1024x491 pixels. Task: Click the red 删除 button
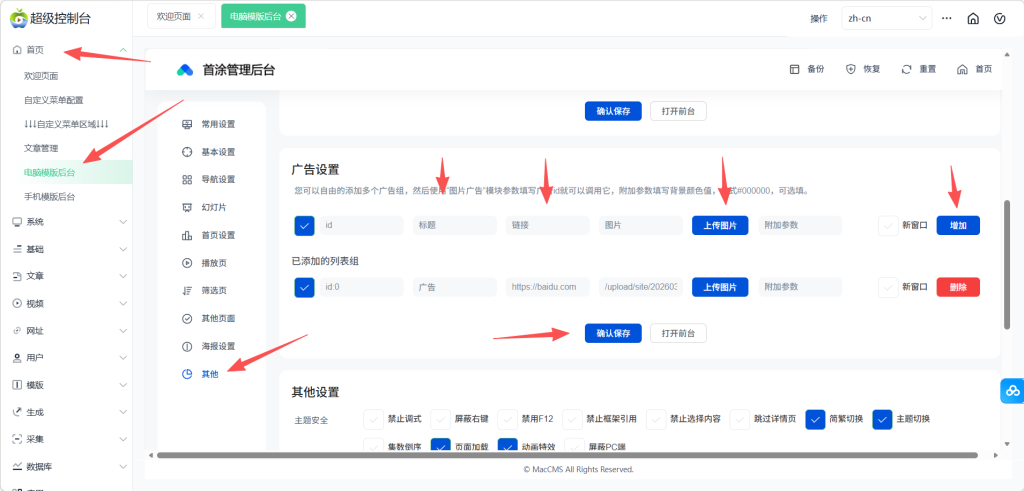click(958, 287)
